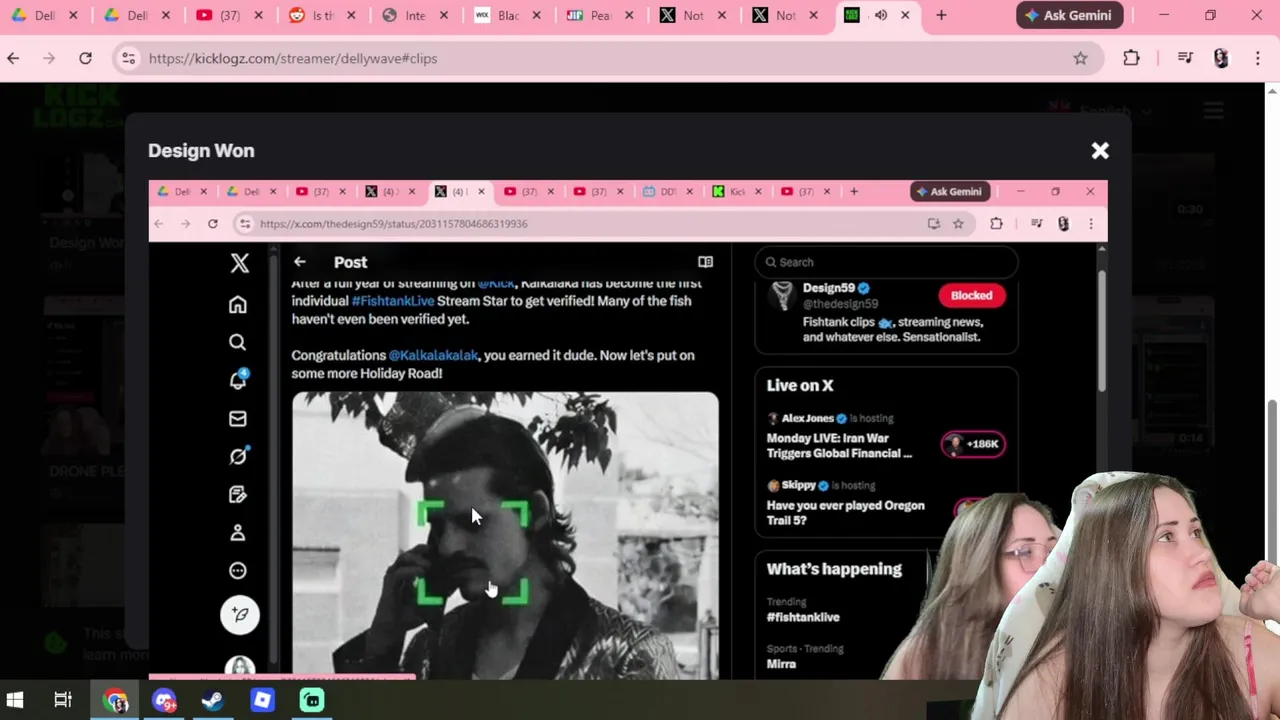The width and height of the screenshot is (1280, 720).
Task: Open Chrome three-dot menu
Action: 1257,58
